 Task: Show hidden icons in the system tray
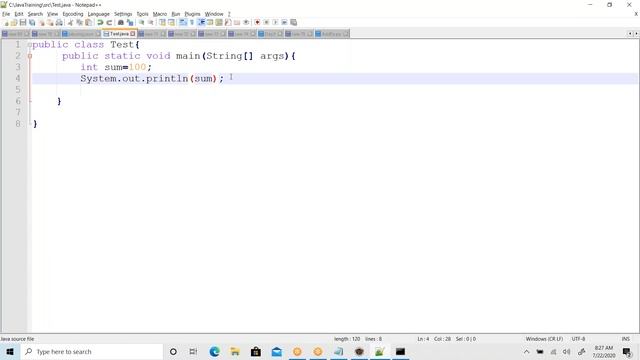pos(527,352)
